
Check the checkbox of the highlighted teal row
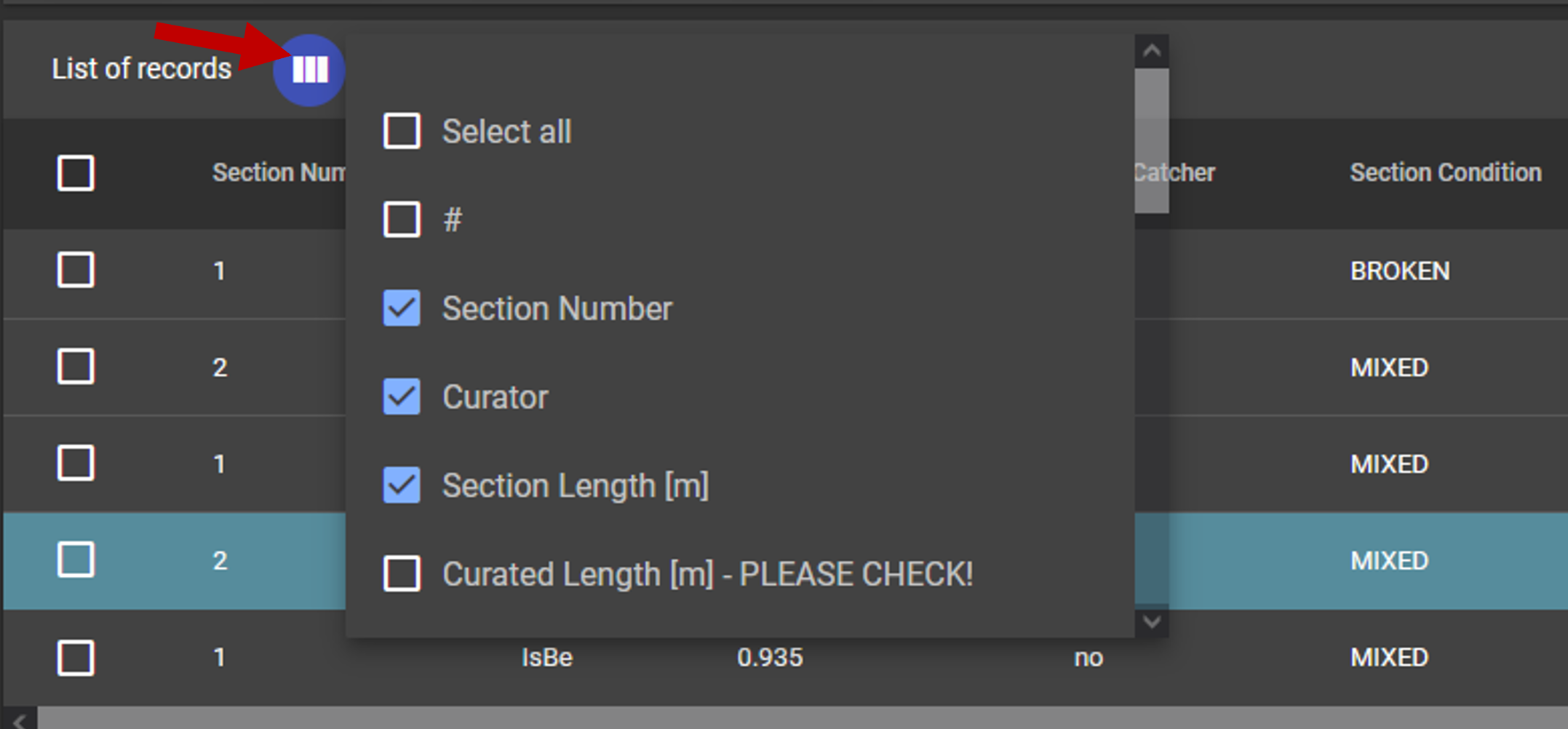point(76,560)
